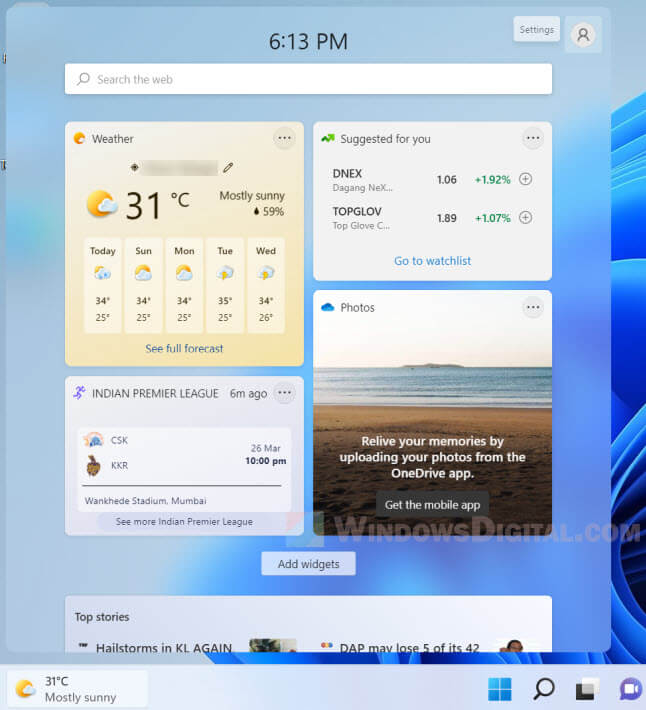Select the Wed forecast card
The image size is (646, 710).
click(266, 285)
